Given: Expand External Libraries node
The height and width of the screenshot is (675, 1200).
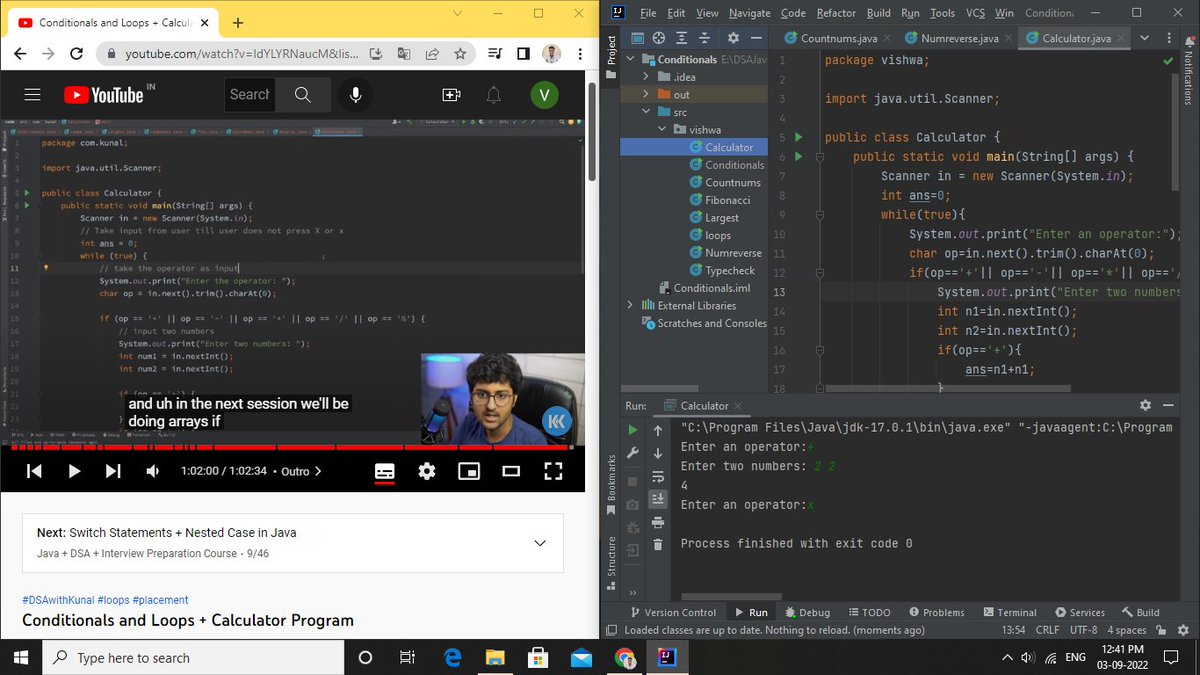Looking at the screenshot, I should [x=630, y=305].
